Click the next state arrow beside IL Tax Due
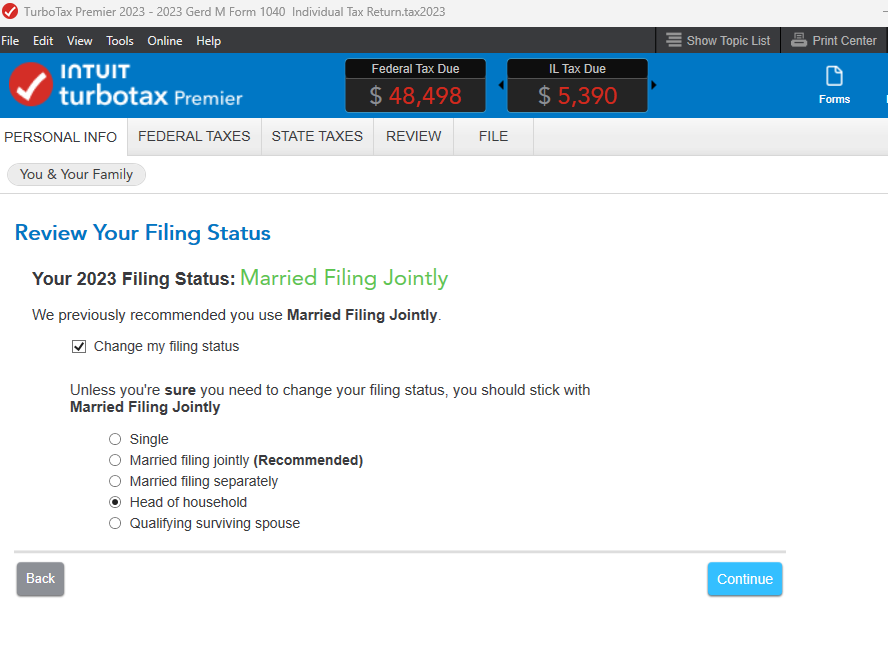The width and height of the screenshot is (888, 645). [x=654, y=85]
